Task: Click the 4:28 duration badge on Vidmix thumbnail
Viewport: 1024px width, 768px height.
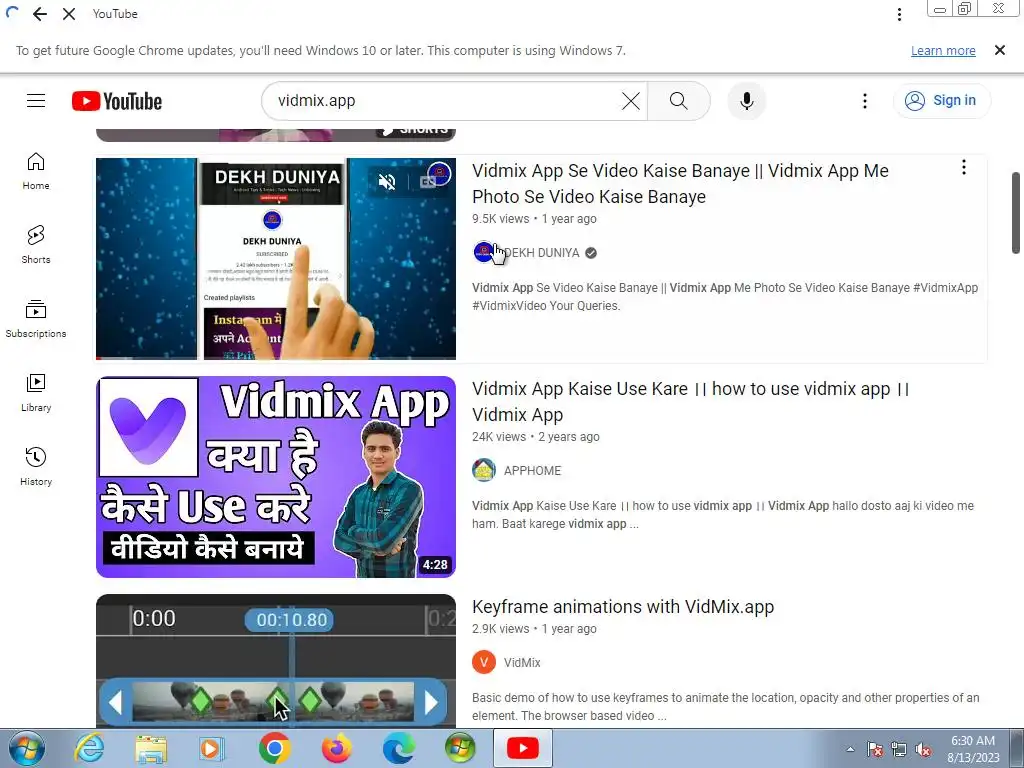Action: 435,564
